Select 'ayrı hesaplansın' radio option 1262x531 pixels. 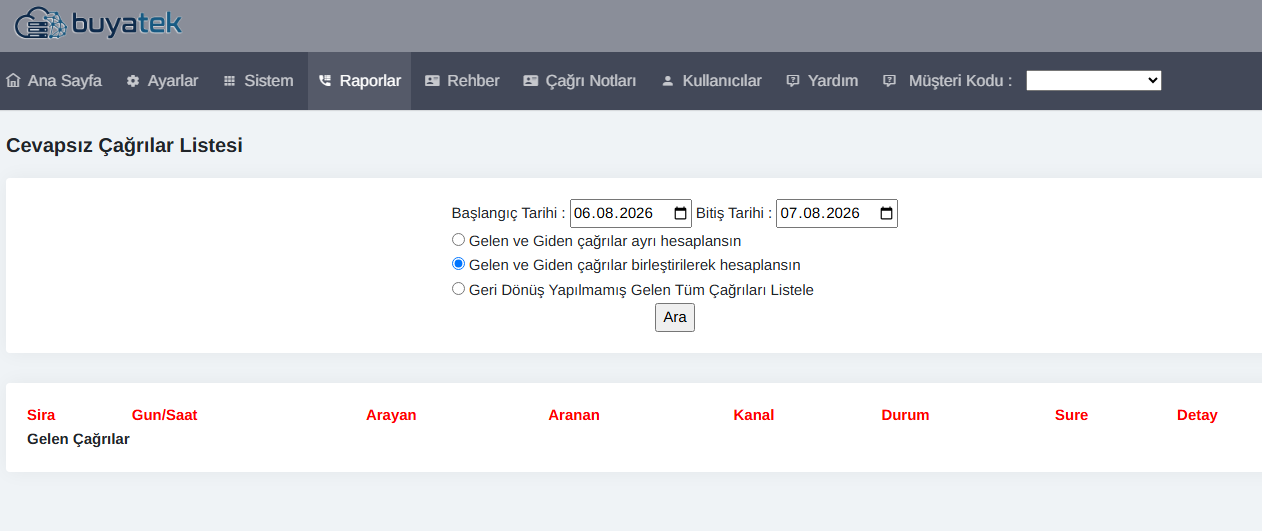pyautogui.click(x=458, y=240)
